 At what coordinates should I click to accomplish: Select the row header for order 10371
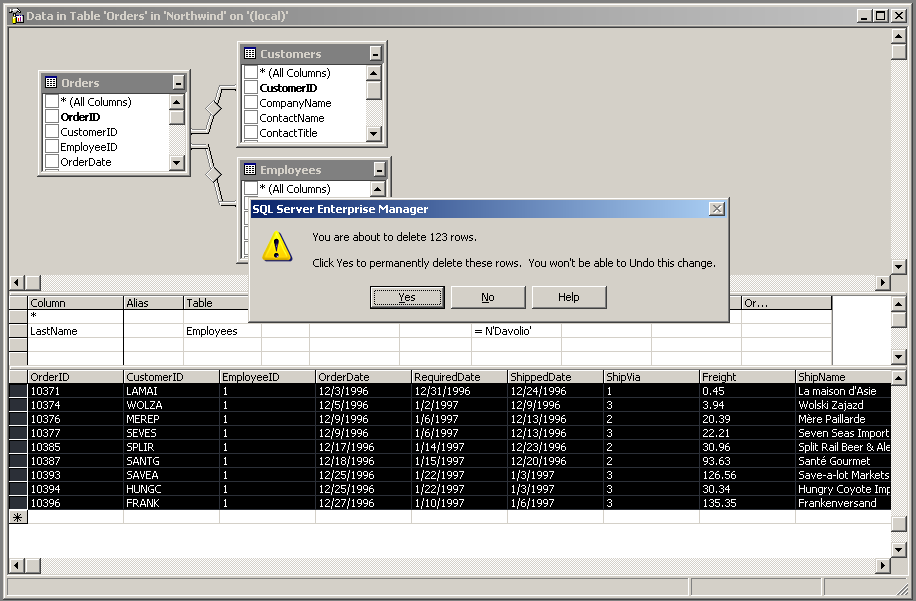click(x=18, y=391)
